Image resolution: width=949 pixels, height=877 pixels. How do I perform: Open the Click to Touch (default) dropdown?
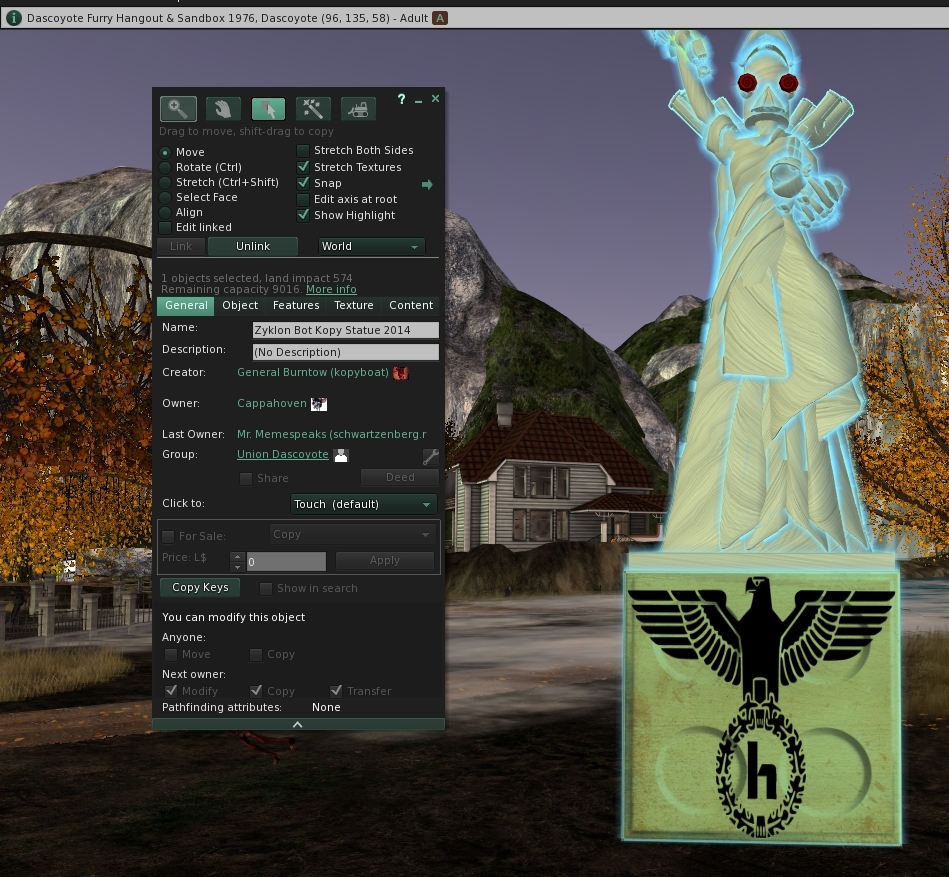364,504
